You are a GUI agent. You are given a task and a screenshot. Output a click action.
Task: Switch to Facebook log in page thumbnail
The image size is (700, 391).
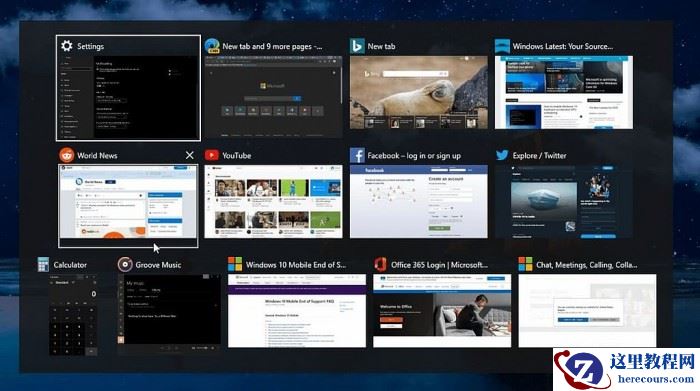coord(419,201)
